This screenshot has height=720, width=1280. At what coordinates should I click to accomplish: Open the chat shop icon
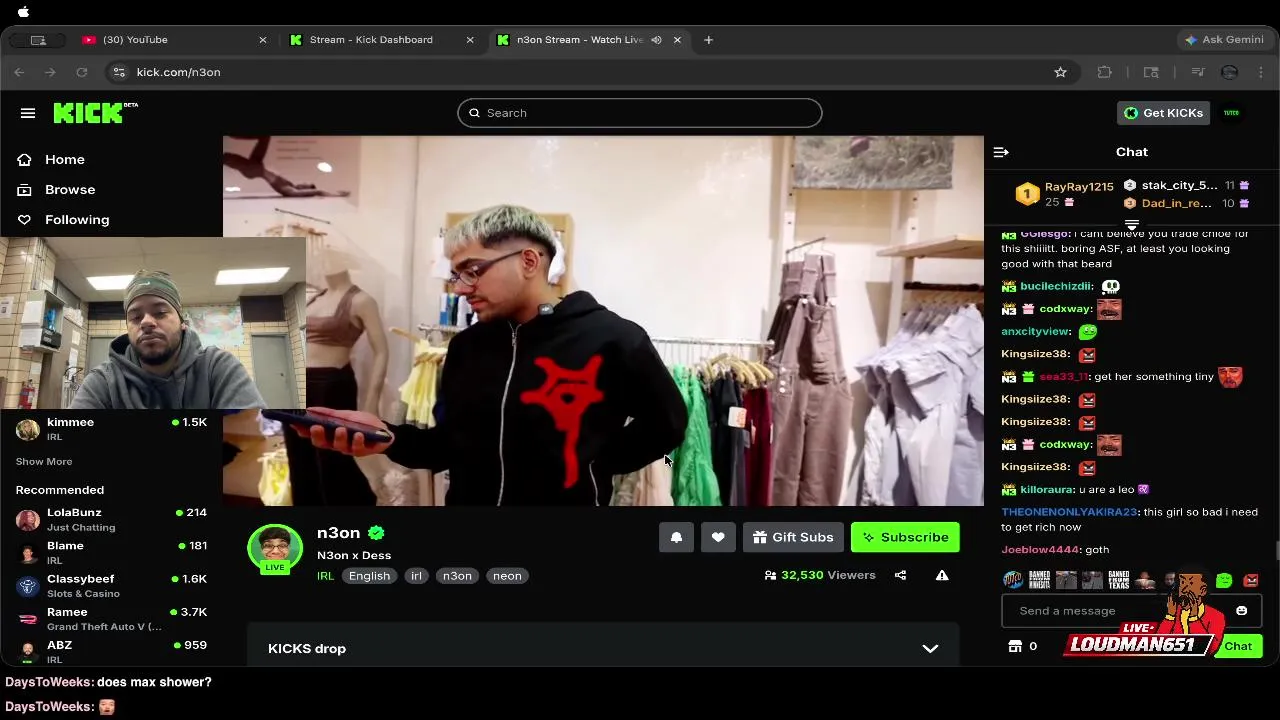click(1015, 646)
